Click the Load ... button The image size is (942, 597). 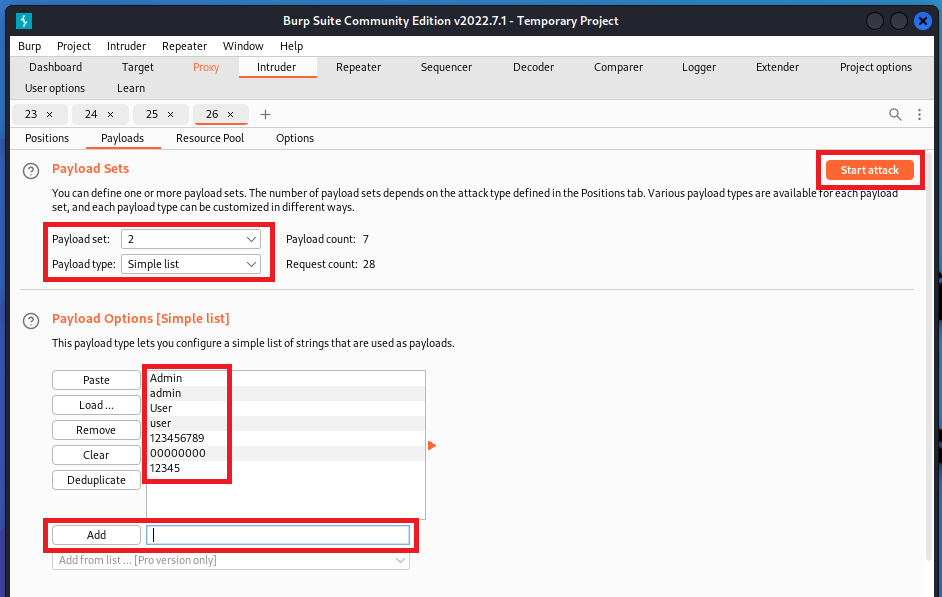point(96,405)
